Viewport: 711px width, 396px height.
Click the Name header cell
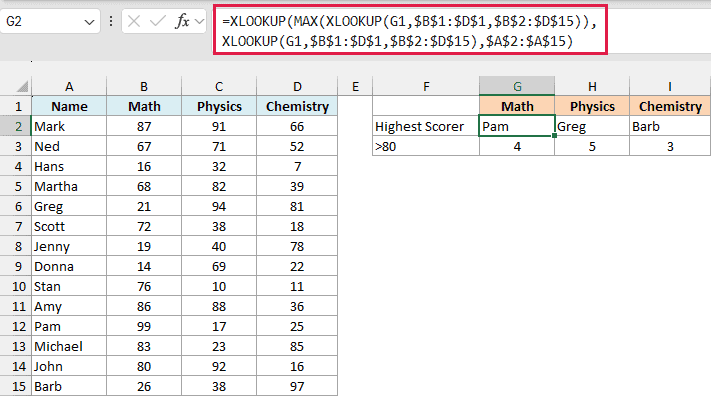pyautogui.click(x=69, y=106)
